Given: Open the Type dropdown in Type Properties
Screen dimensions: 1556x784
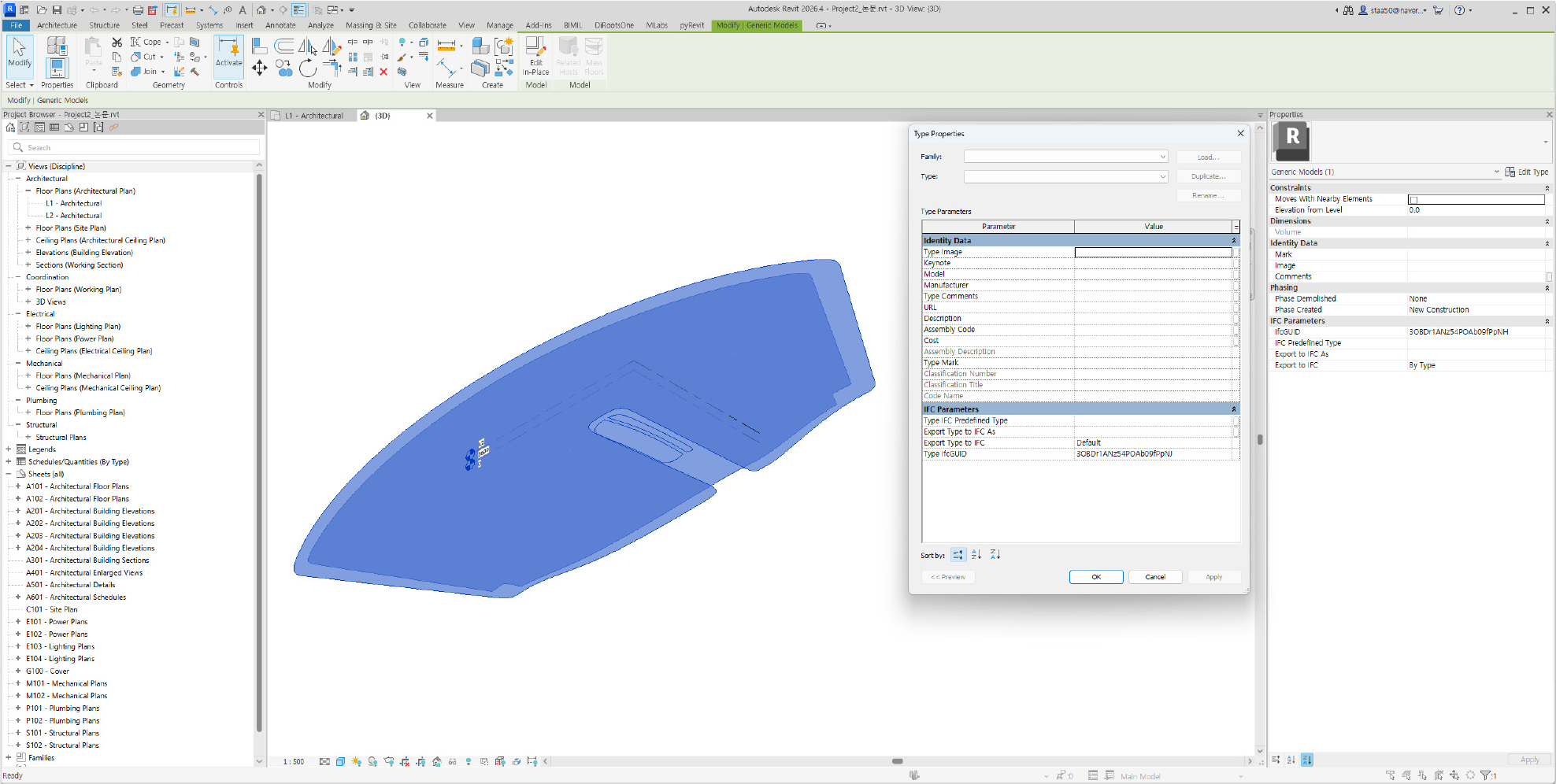Looking at the screenshot, I should 1066,176.
